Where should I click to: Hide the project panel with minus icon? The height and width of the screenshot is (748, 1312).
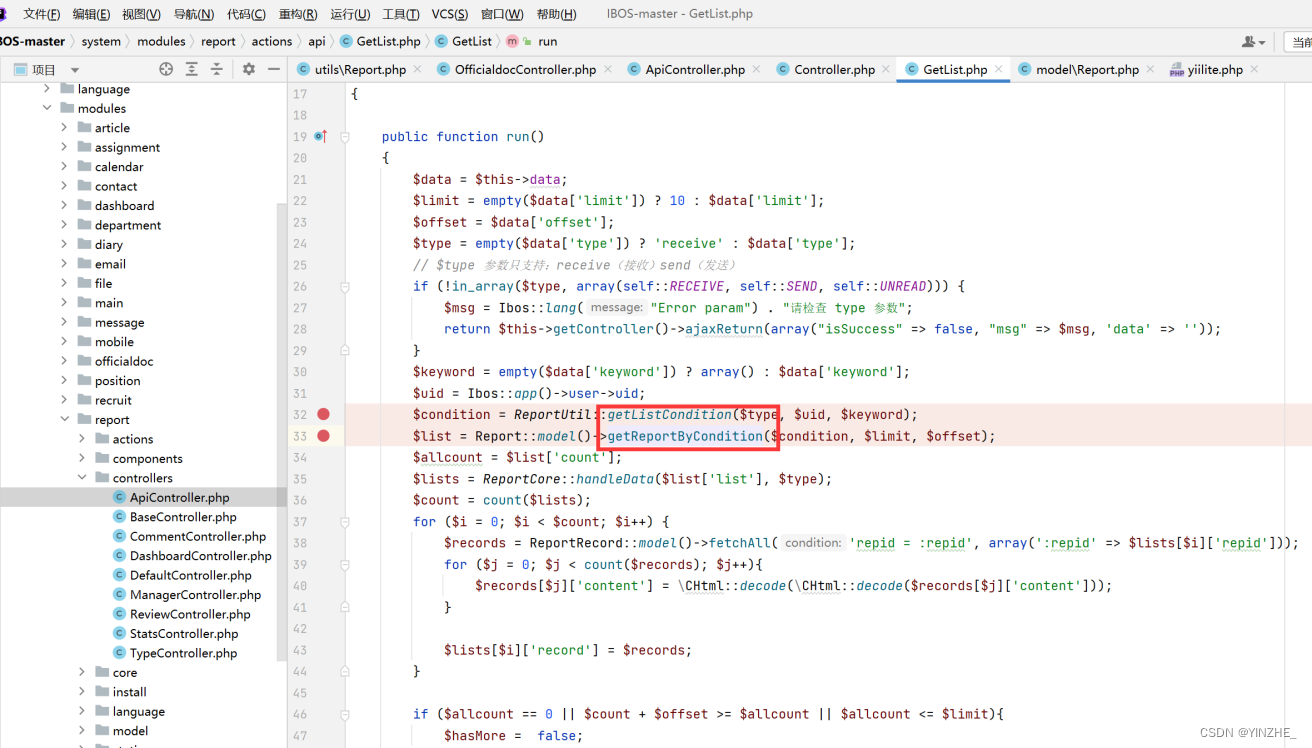click(274, 69)
